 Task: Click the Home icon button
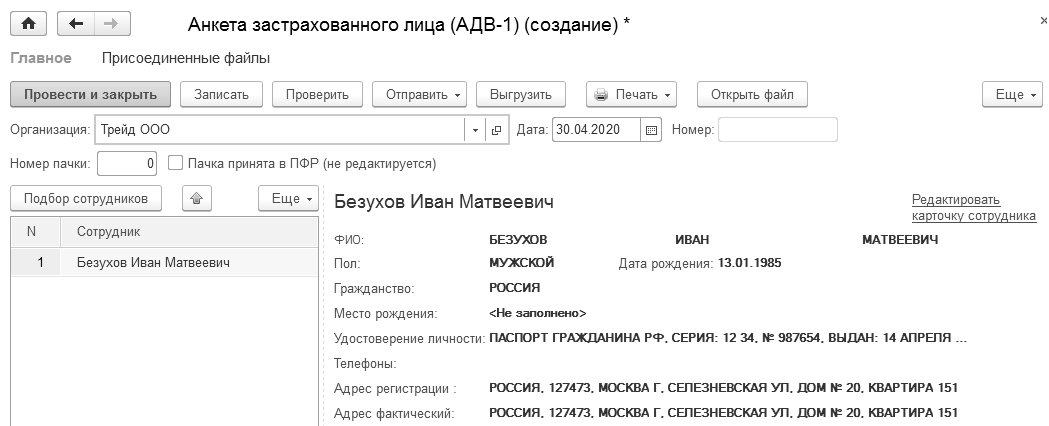[x=28, y=22]
